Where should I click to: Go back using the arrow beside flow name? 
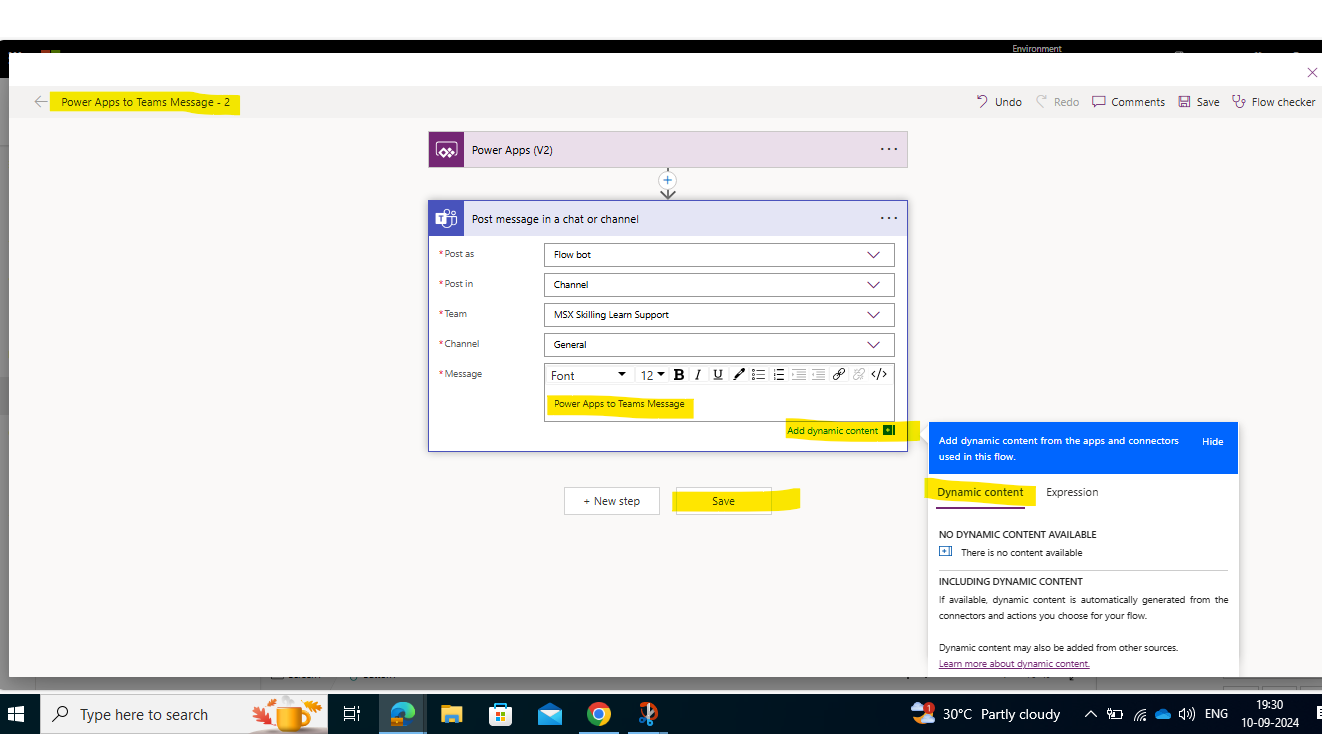tap(40, 102)
